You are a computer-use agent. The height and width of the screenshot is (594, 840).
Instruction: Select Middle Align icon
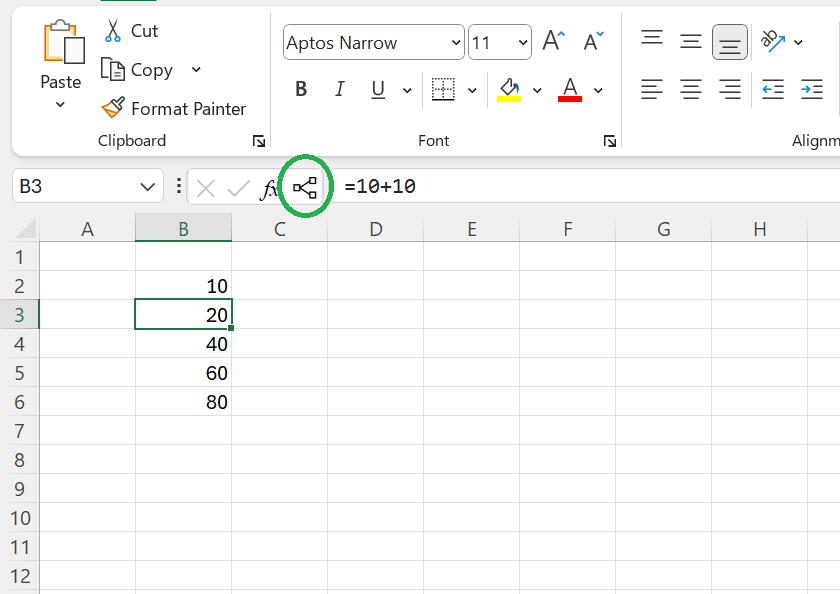pos(691,41)
